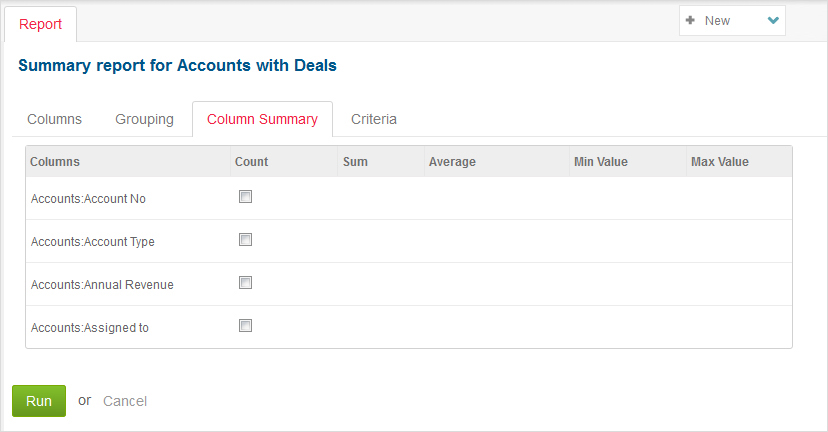Check Count for Accounts:Assigned to

(x=246, y=325)
